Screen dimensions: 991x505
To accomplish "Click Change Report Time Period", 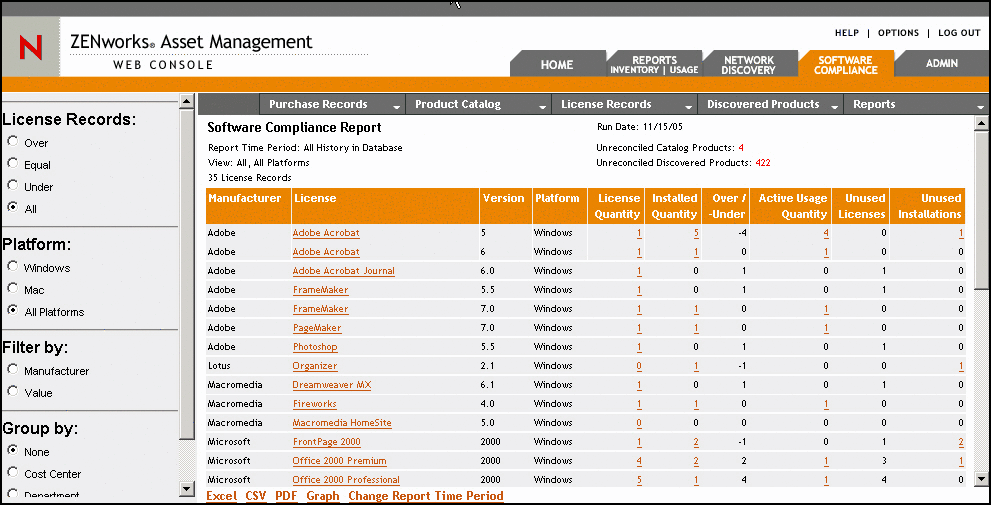I will (426, 496).
